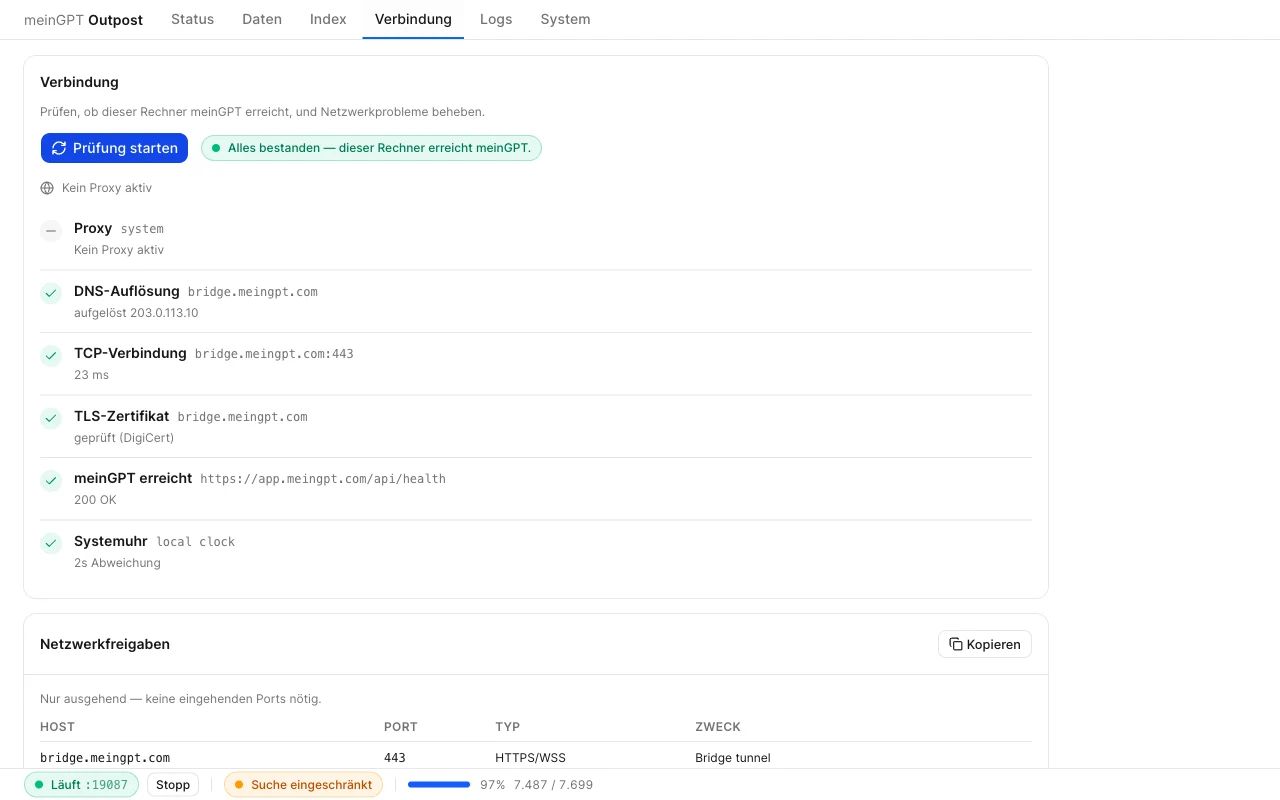The image size is (1280, 800).
Task: Click 'bridge.meingpt.com:443' TCP target
Action: tap(274, 354)
